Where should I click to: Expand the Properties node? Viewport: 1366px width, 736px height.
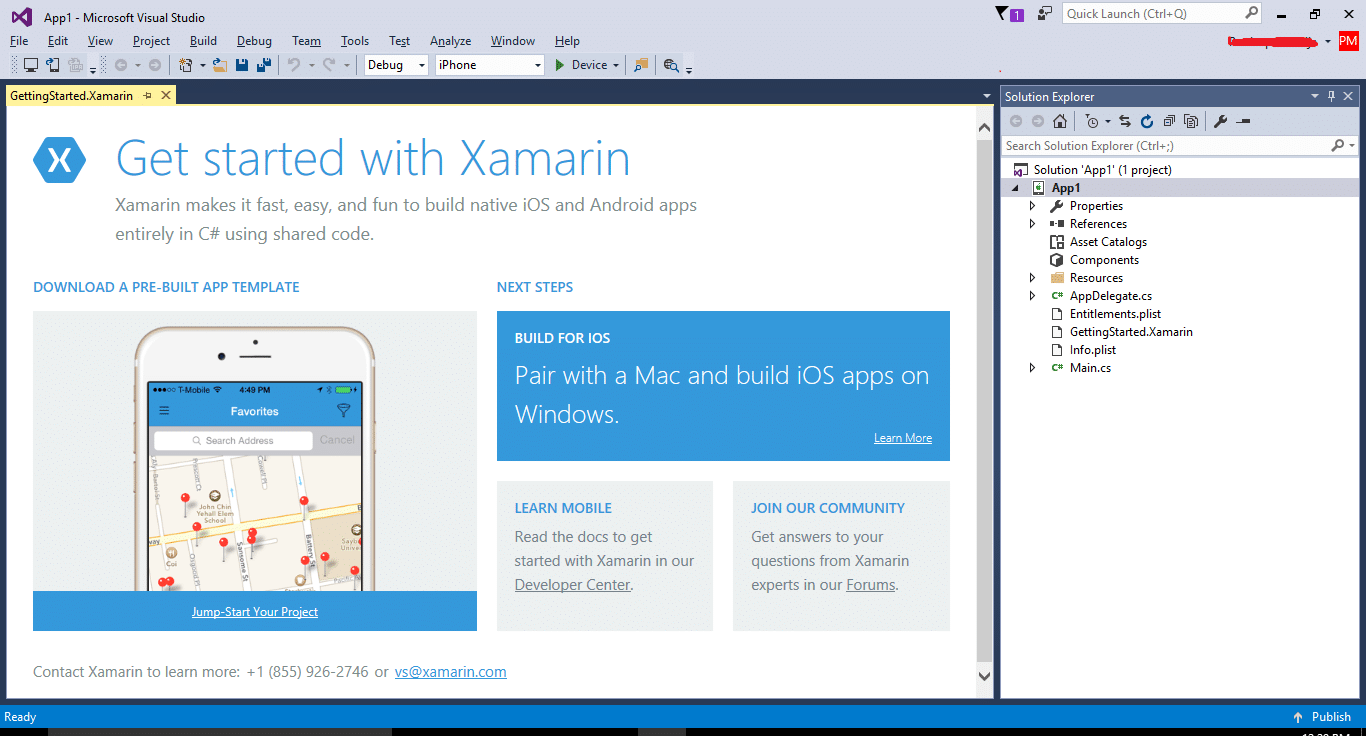click(1033, 206)
